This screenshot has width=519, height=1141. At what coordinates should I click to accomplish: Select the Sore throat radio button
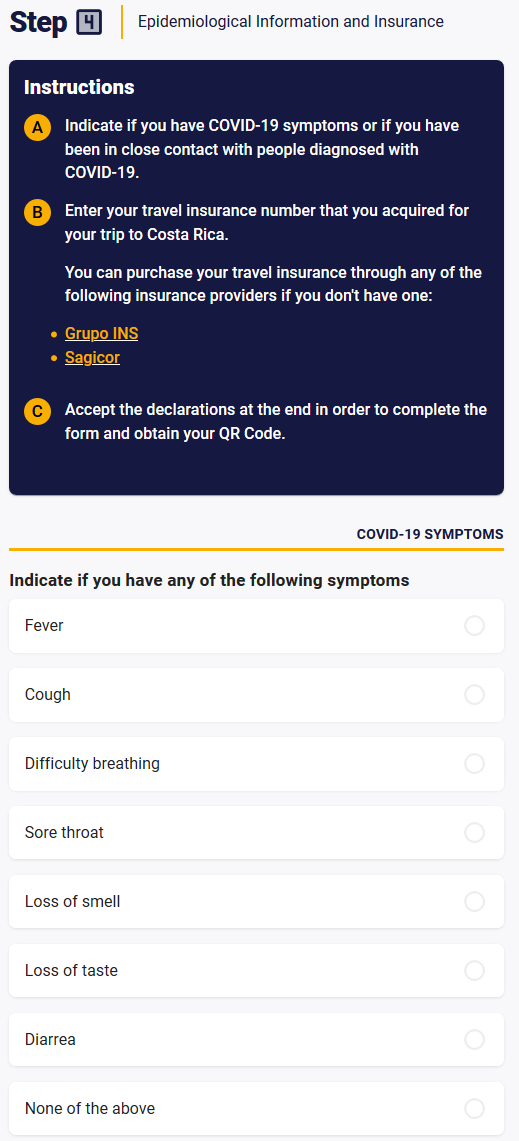click(475, 832)
